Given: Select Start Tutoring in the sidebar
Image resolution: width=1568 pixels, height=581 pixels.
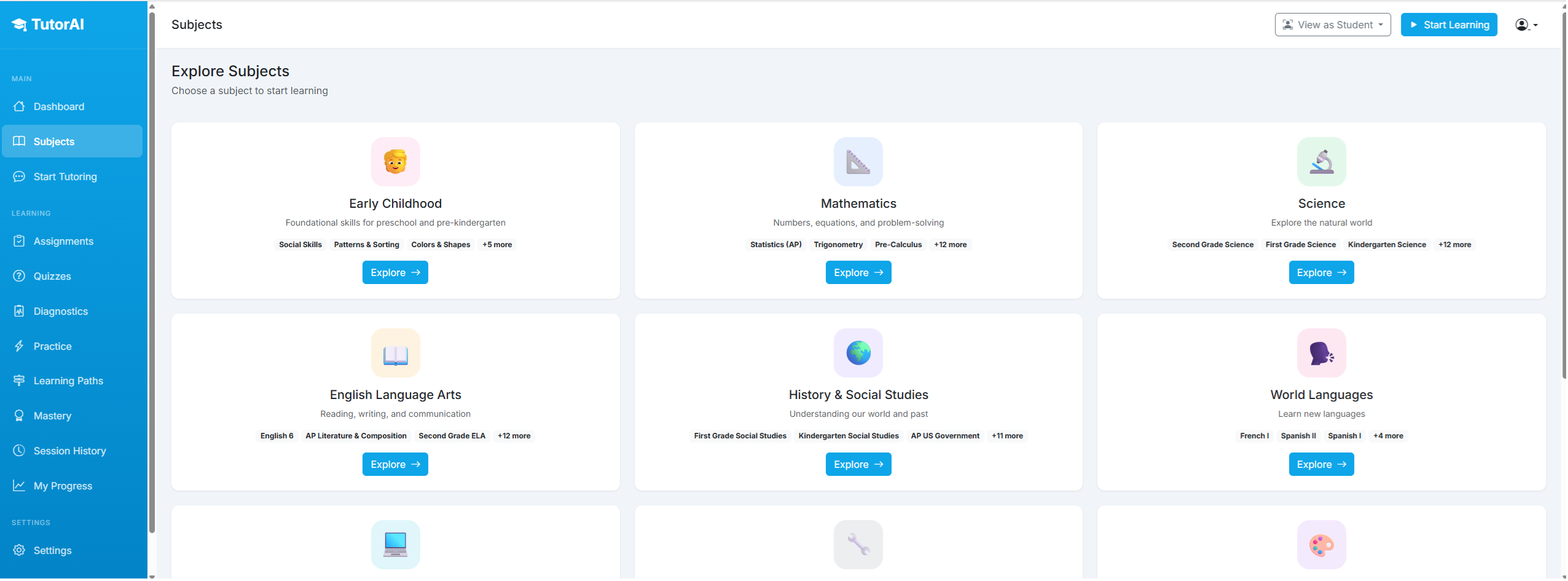Looking at the screenshot, I should pos(65,176).
